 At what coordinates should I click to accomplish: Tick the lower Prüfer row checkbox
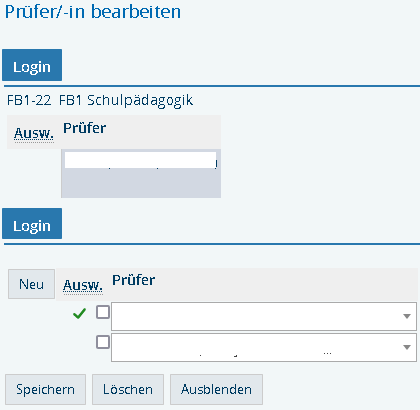[x=103, y=342]
